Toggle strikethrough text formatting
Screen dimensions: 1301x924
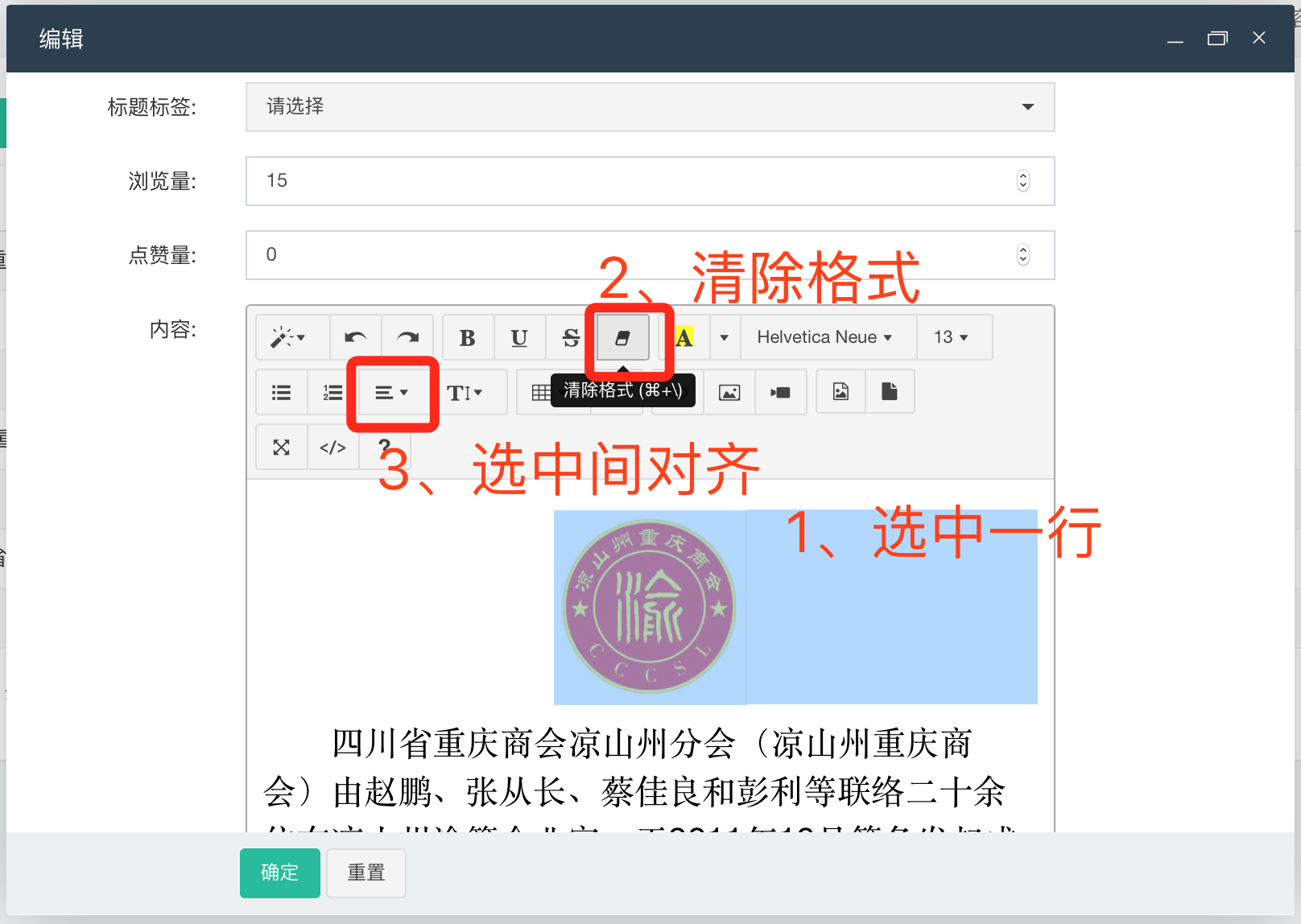(x=571, y=338)
